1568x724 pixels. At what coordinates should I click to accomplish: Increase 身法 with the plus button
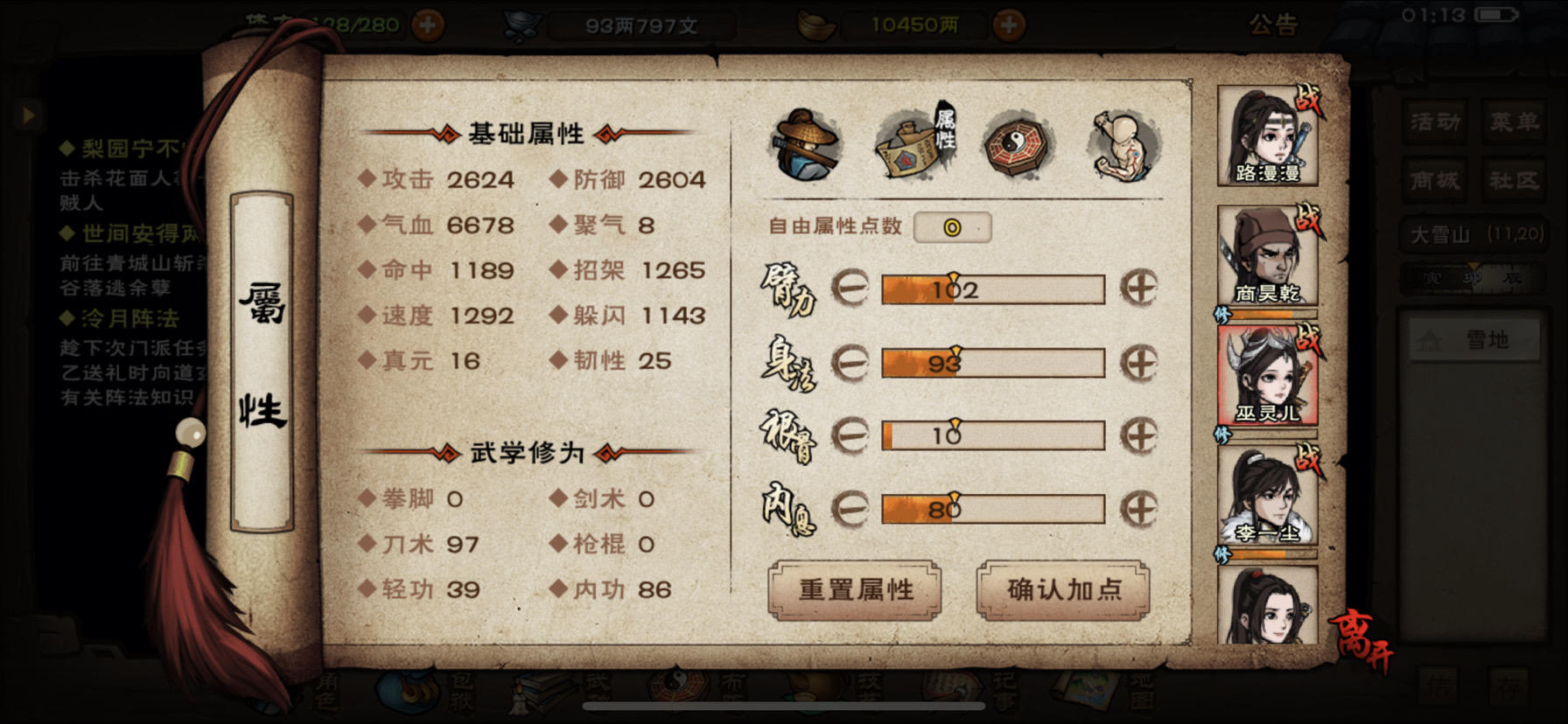tap(1139, 362)
